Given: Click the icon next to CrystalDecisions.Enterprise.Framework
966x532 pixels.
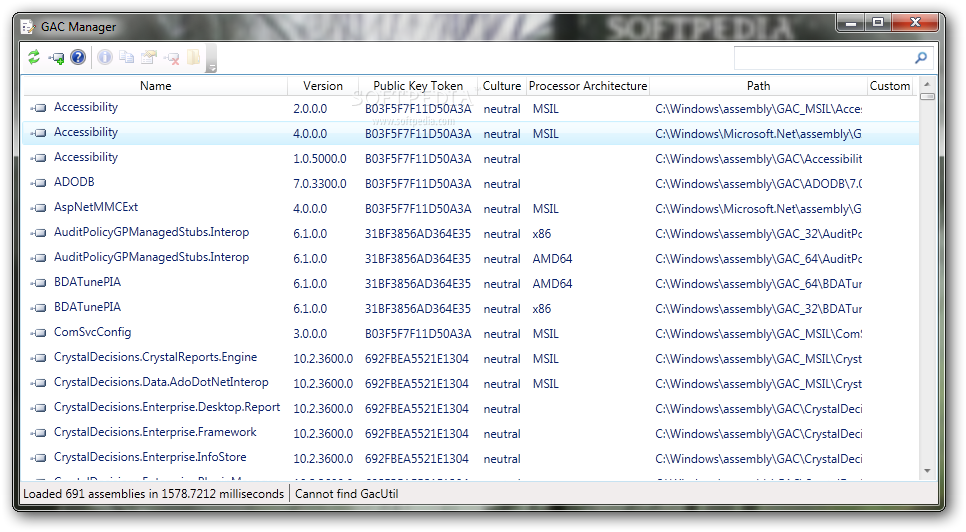Looking at the screenshot, I should tap(39, 433).
